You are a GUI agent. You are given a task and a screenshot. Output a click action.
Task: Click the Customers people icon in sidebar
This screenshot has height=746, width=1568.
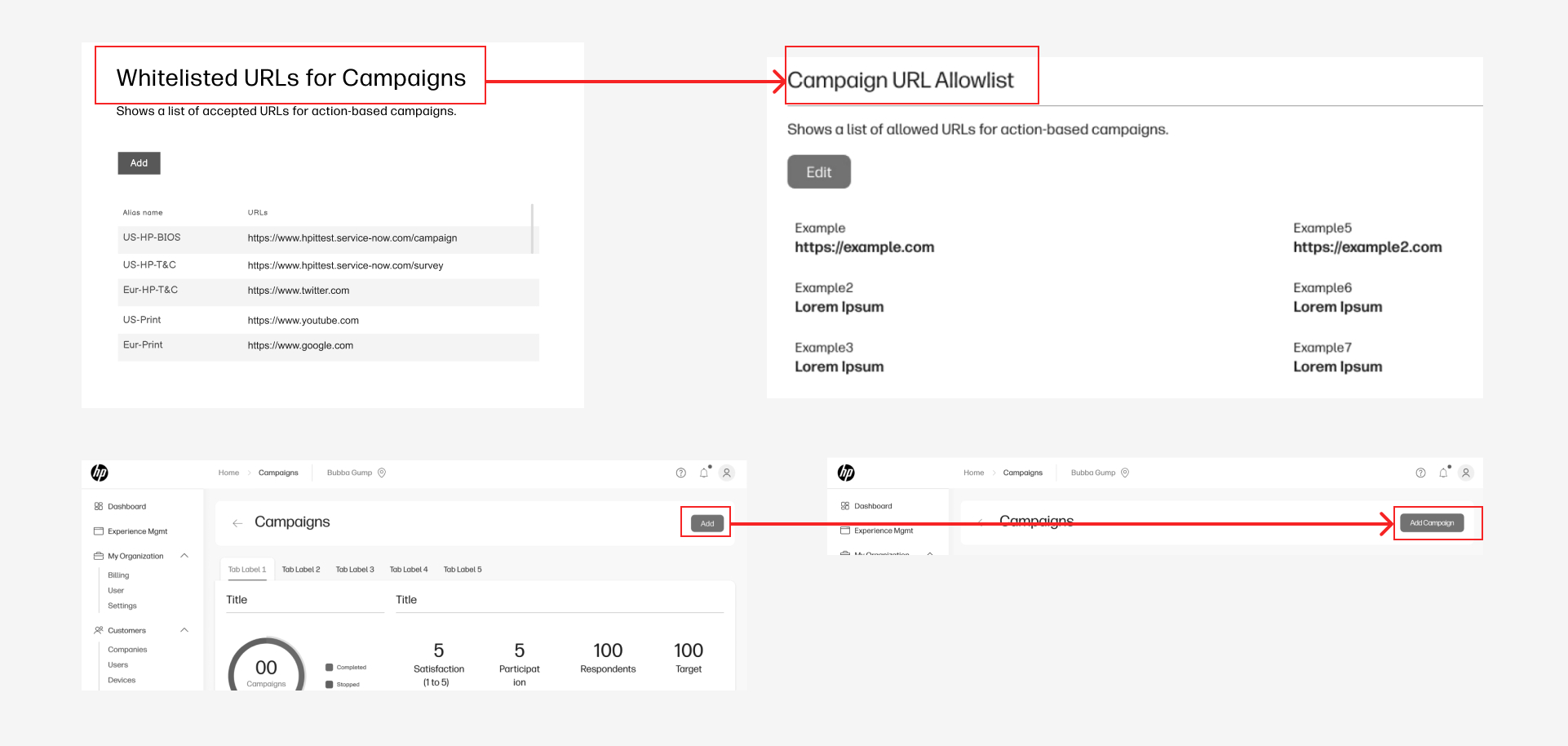(x=99, y=630)
